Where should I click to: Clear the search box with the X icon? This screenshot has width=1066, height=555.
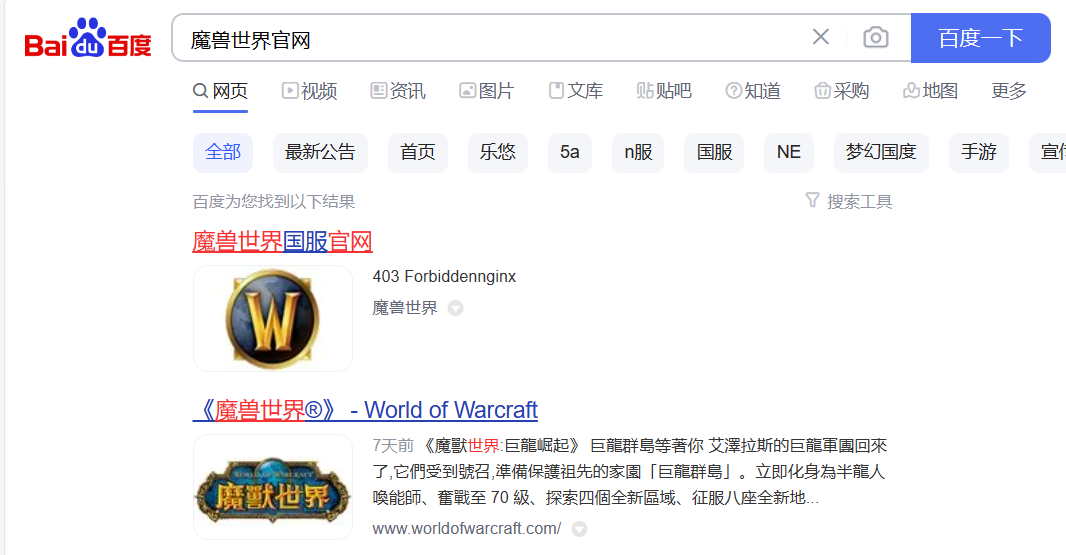coord(821,37)
